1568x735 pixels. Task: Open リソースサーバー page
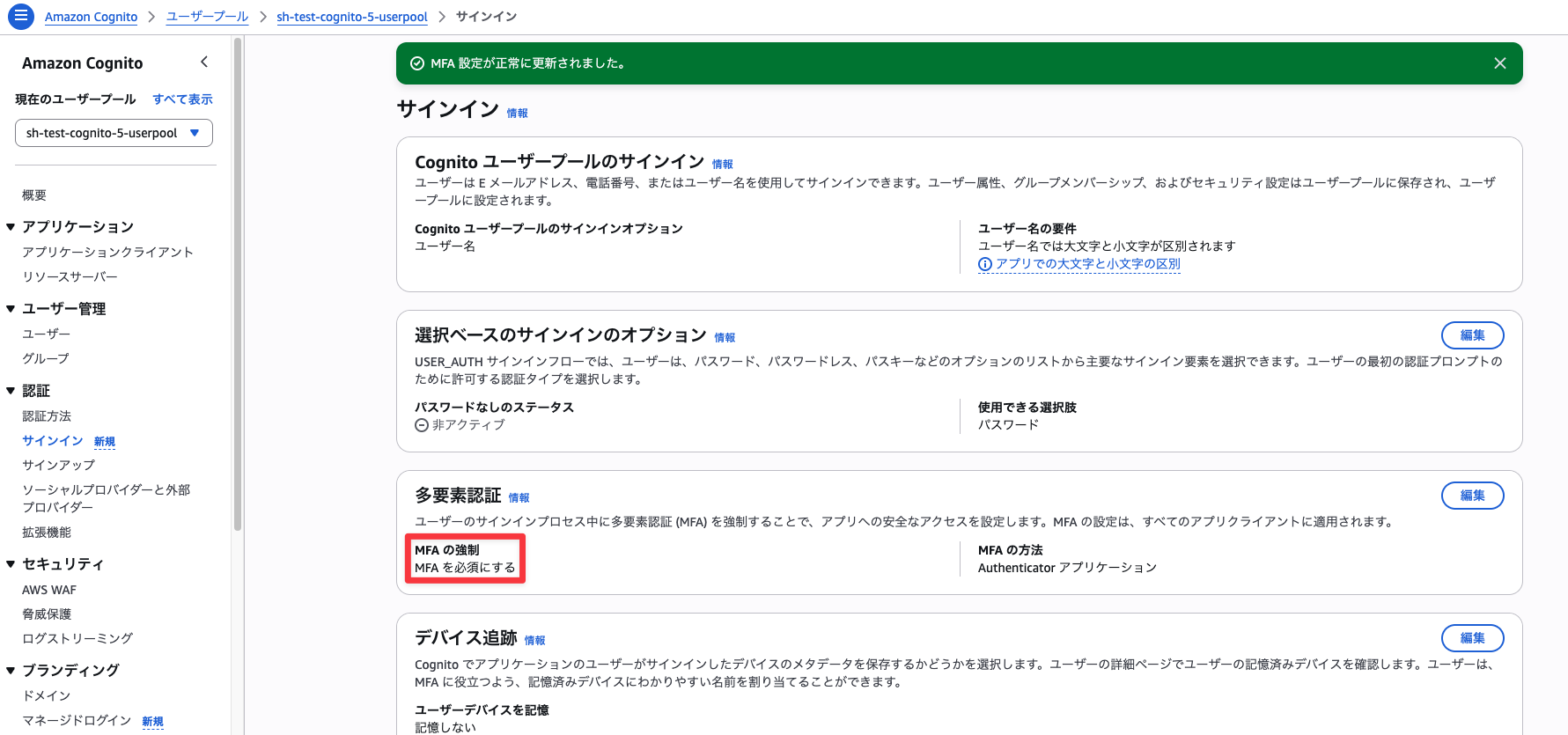point(70,277)
